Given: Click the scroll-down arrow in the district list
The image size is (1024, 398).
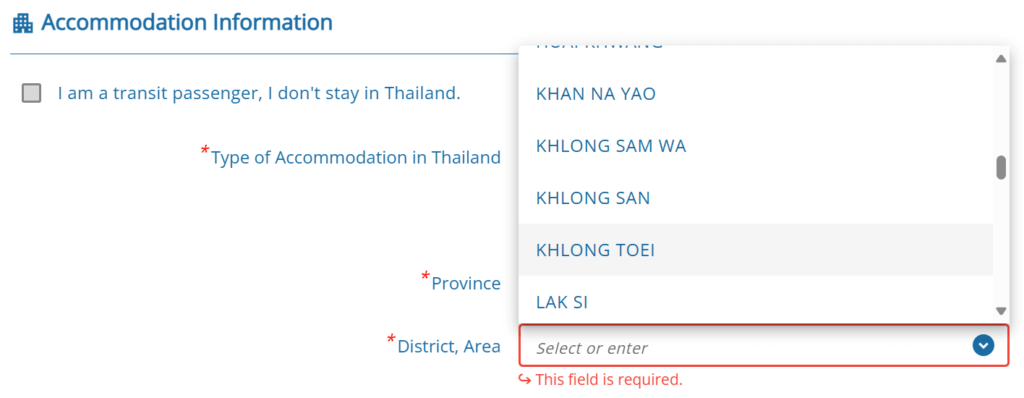Looking at the screenshot, I should click(1000, 311).
